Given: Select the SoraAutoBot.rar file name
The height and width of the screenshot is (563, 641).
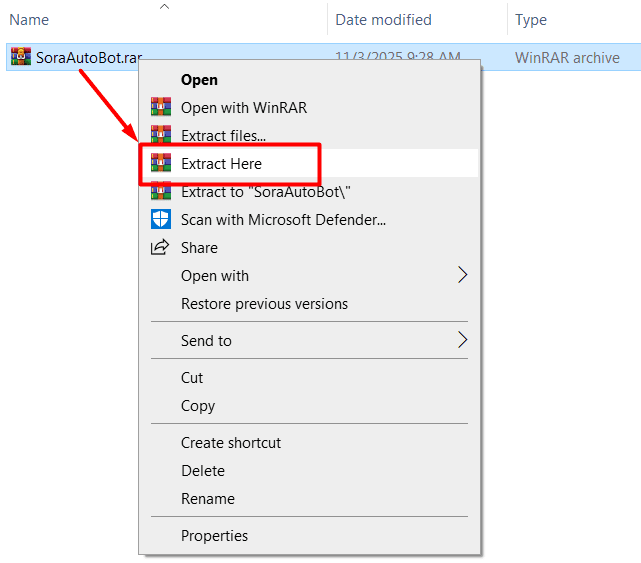Looking at the screenshot, I should (x=89, y=58).
